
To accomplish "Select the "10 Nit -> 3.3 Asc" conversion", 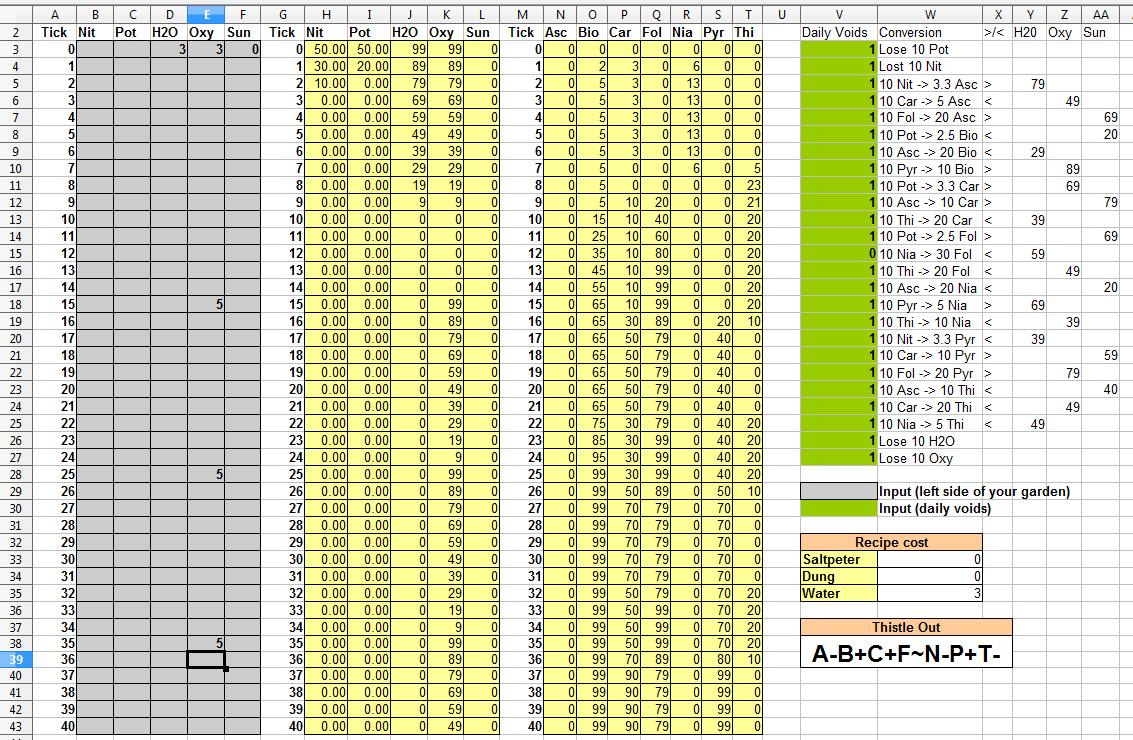I will [x=930, y=83].
